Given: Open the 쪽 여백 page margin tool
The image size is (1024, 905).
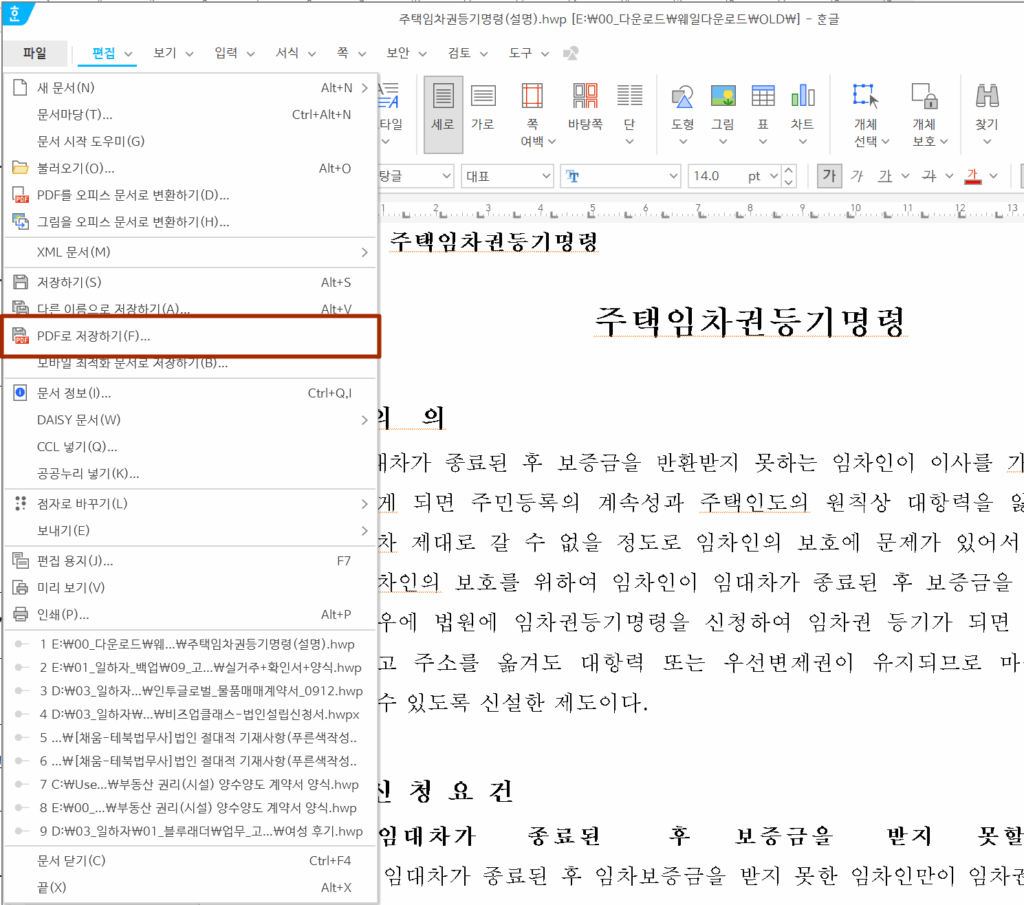Looking at the screenshot, I should pos(532,97).
